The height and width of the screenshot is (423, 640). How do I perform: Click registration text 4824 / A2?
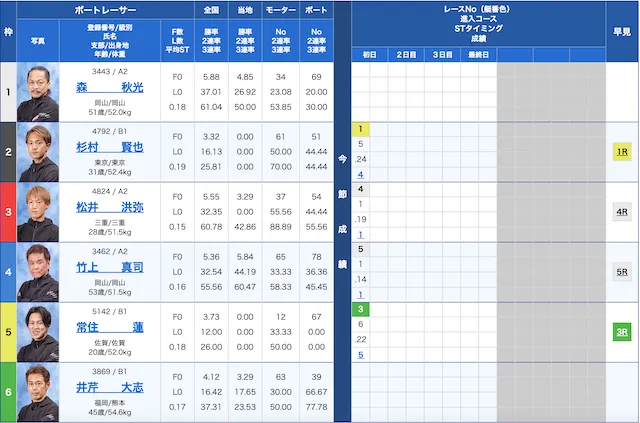click(x=109, y=191)
